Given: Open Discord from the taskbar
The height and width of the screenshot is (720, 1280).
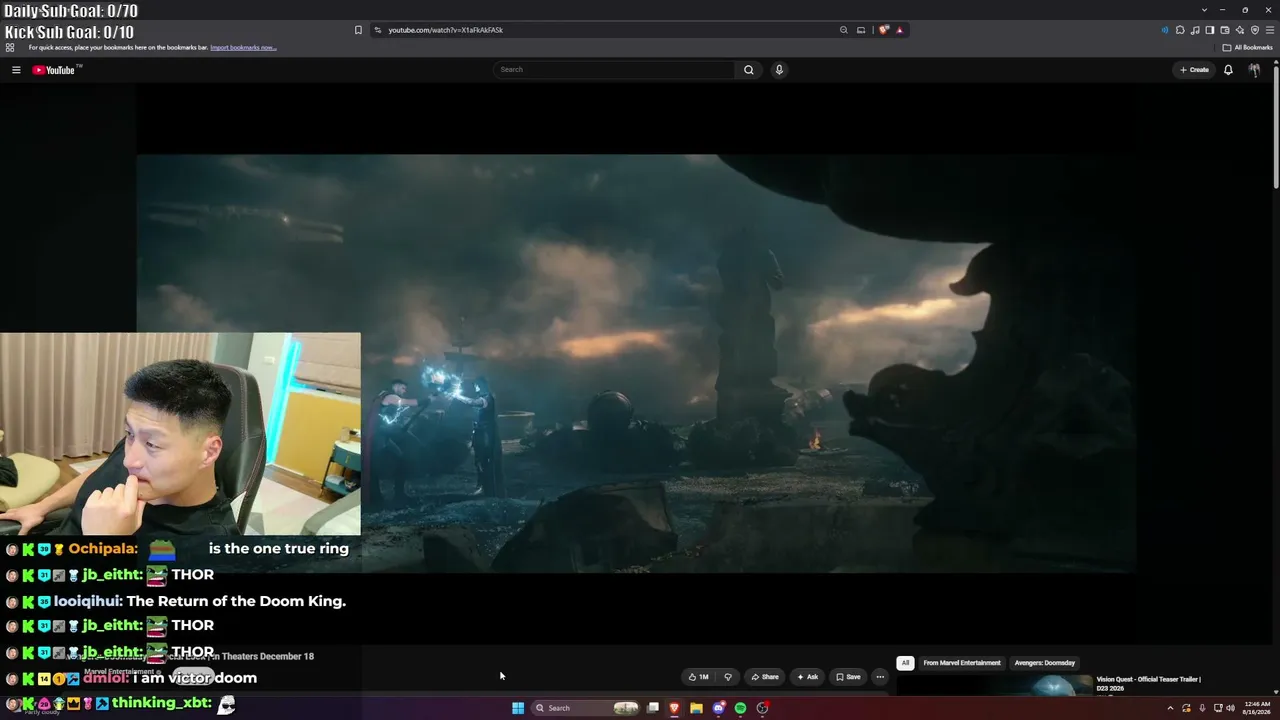Looking at the screenshot, I should click(x=718, y=708).
